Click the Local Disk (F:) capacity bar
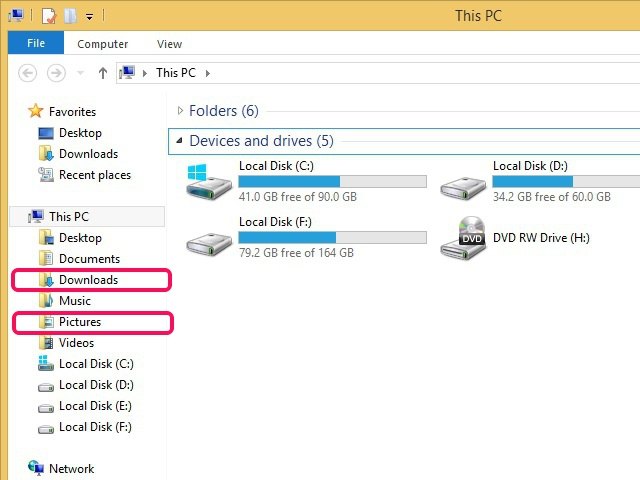This screenshot has height=480, width=640. click(x=333, y=237)
